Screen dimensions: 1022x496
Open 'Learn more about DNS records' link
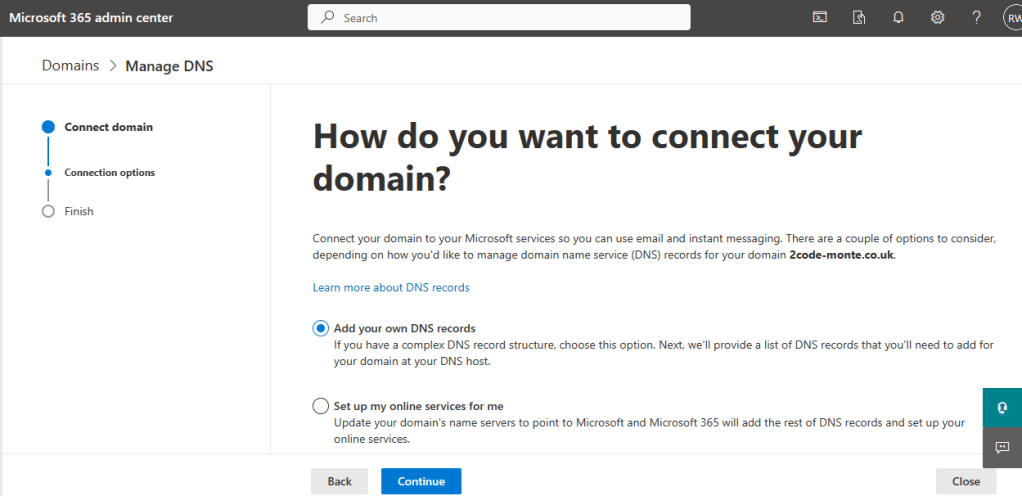pos(390,287)
